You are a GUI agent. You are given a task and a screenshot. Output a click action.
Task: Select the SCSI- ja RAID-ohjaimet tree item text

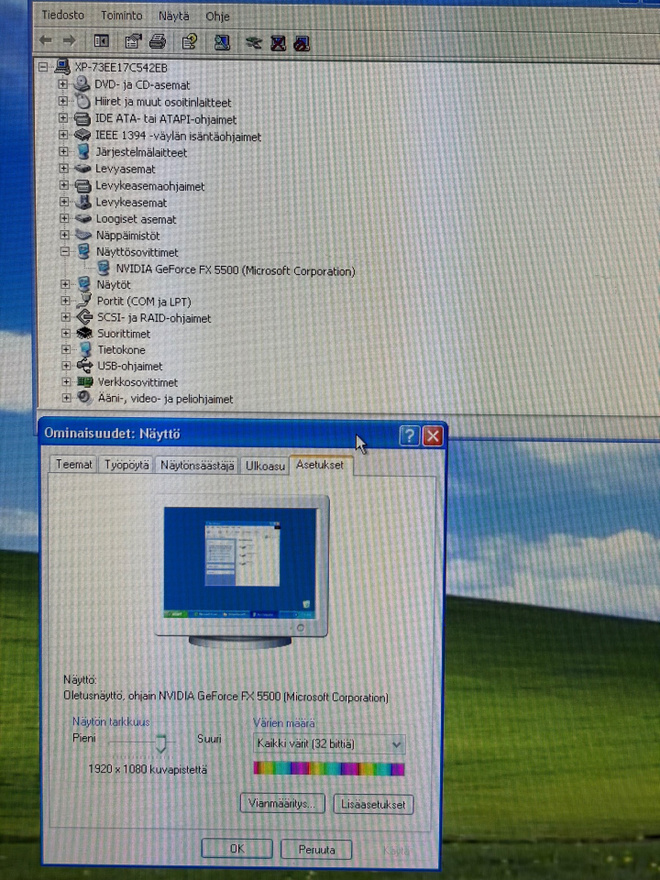pyautogui.click(x=154, y=318)
